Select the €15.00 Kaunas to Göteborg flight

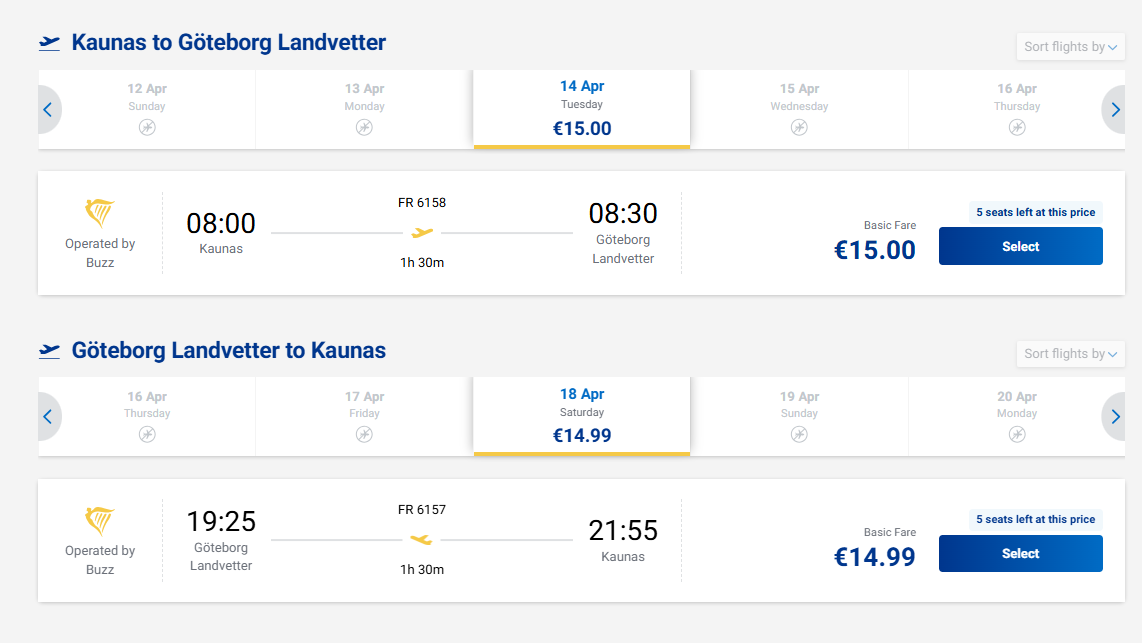[1020, 246]
